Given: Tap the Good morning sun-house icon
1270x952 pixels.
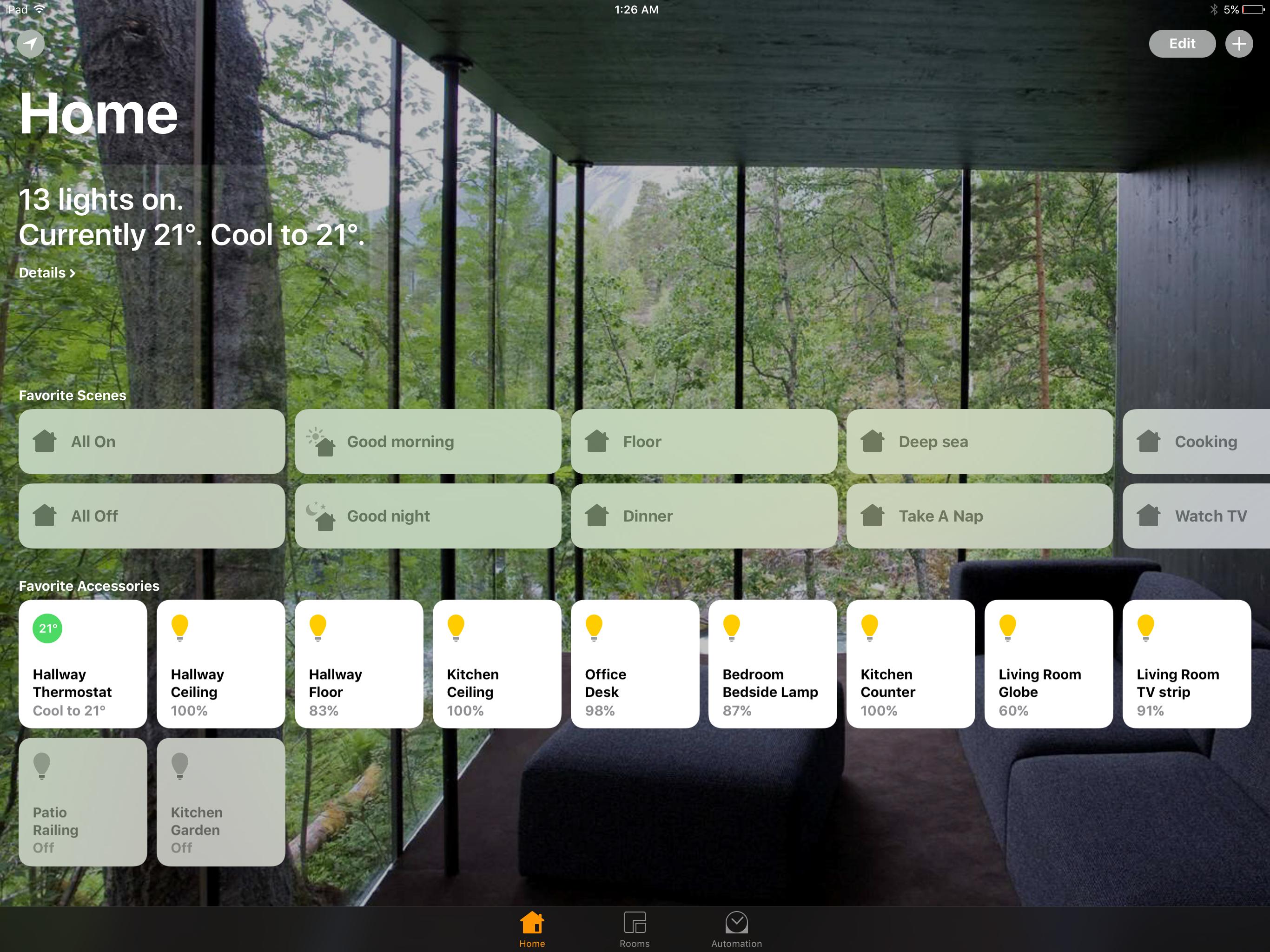Looking at the screenshot, I should coord(320,442).
